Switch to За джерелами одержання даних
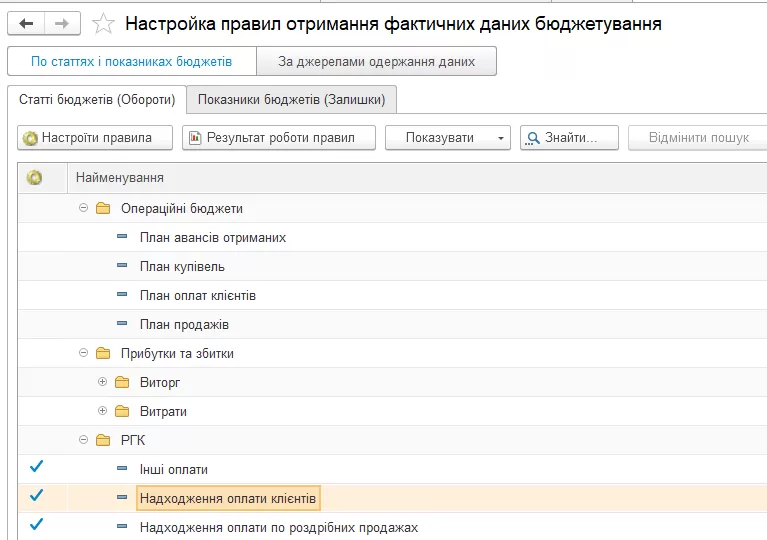This screenshot has height=540, width=767. pos(376,61)
